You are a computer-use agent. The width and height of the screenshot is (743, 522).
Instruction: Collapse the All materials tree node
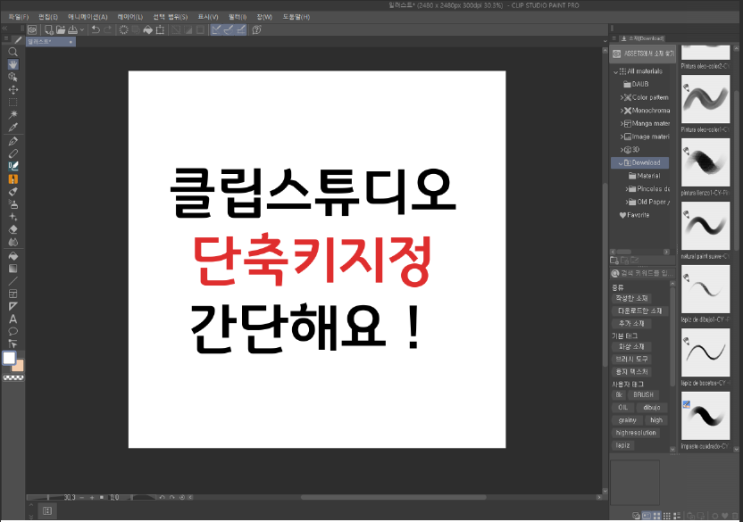[616, 72]
